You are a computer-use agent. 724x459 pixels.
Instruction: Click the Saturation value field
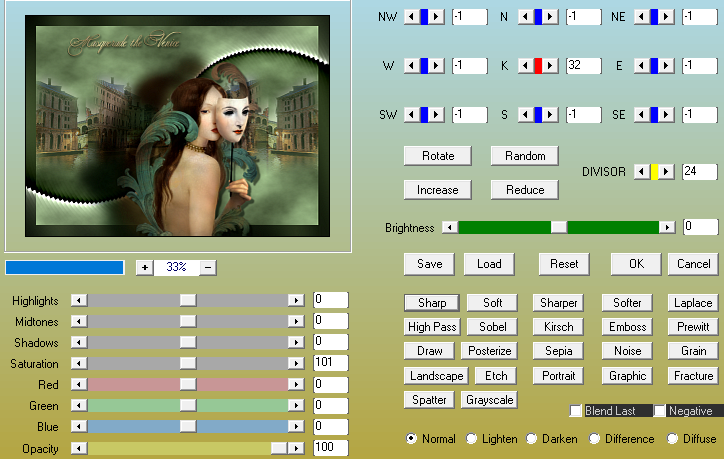pyautogui.click(x=331, y=363)
